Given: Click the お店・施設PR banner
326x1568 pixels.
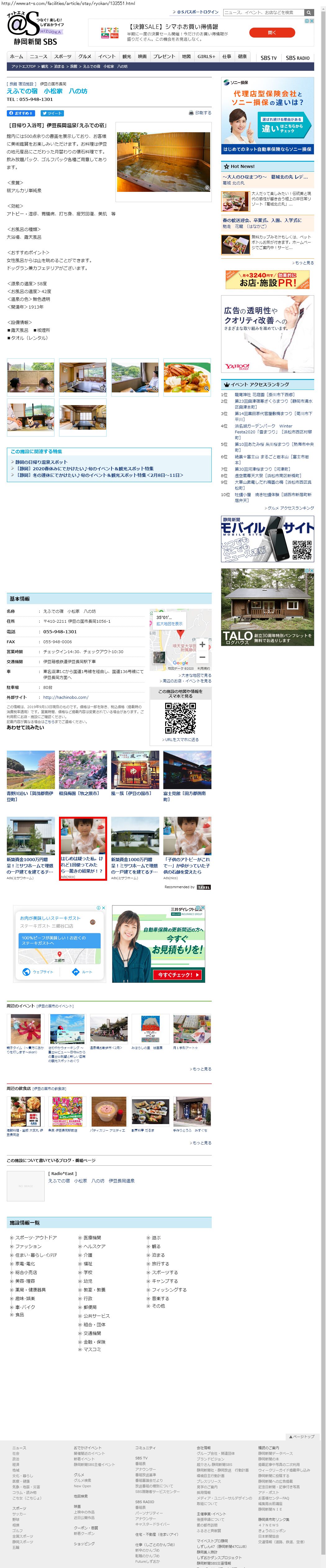Looking at the screenshot, I should tap(268, 279).
